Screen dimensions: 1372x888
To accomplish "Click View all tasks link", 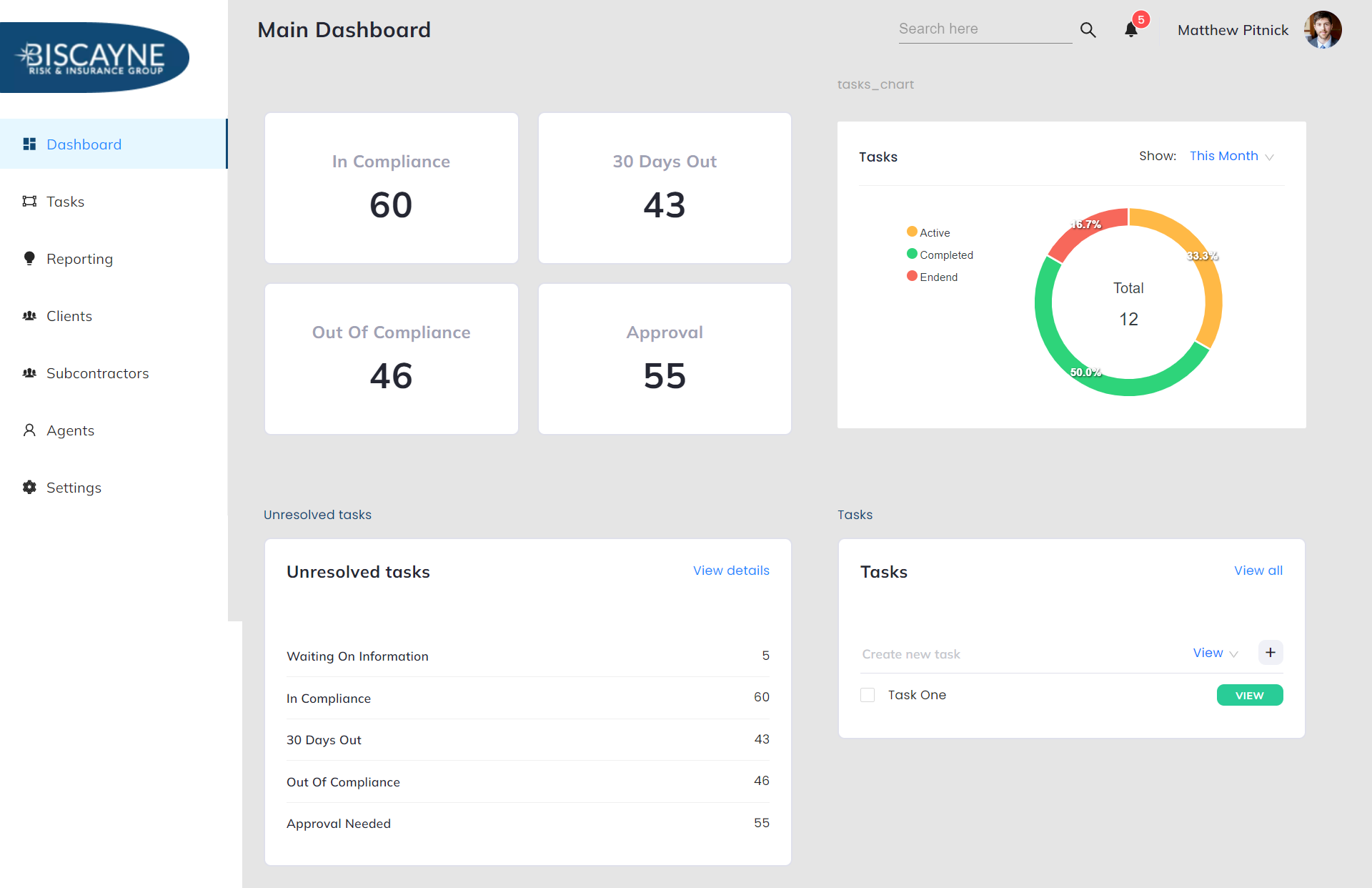I will tap(1258, 571).
